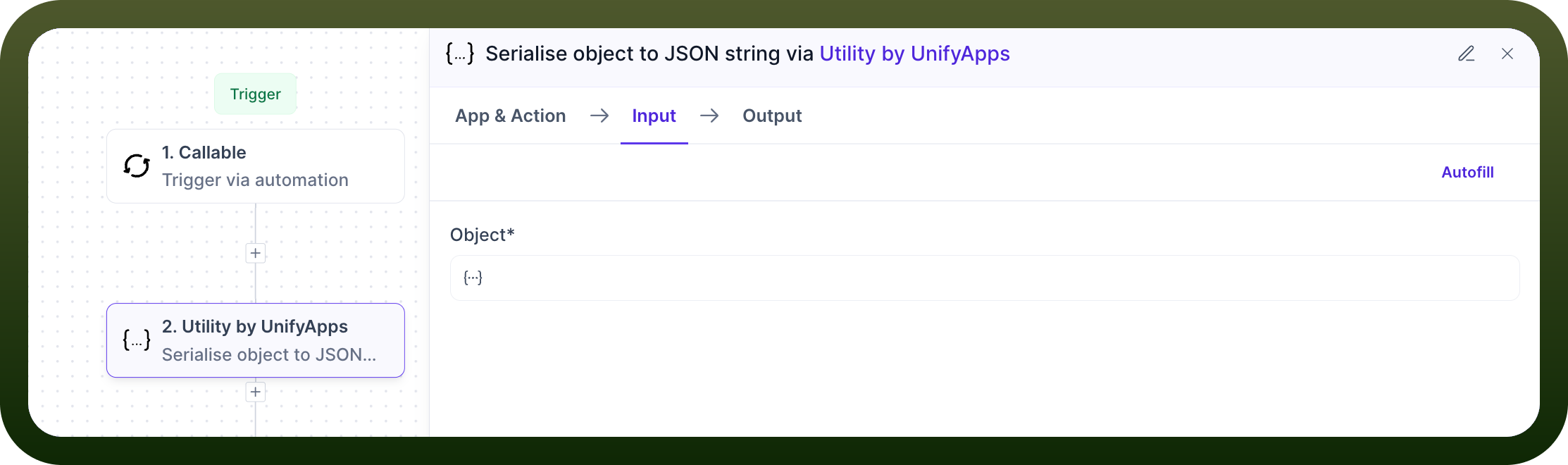Click the curly braces icon beside panel title

[460, 54]
